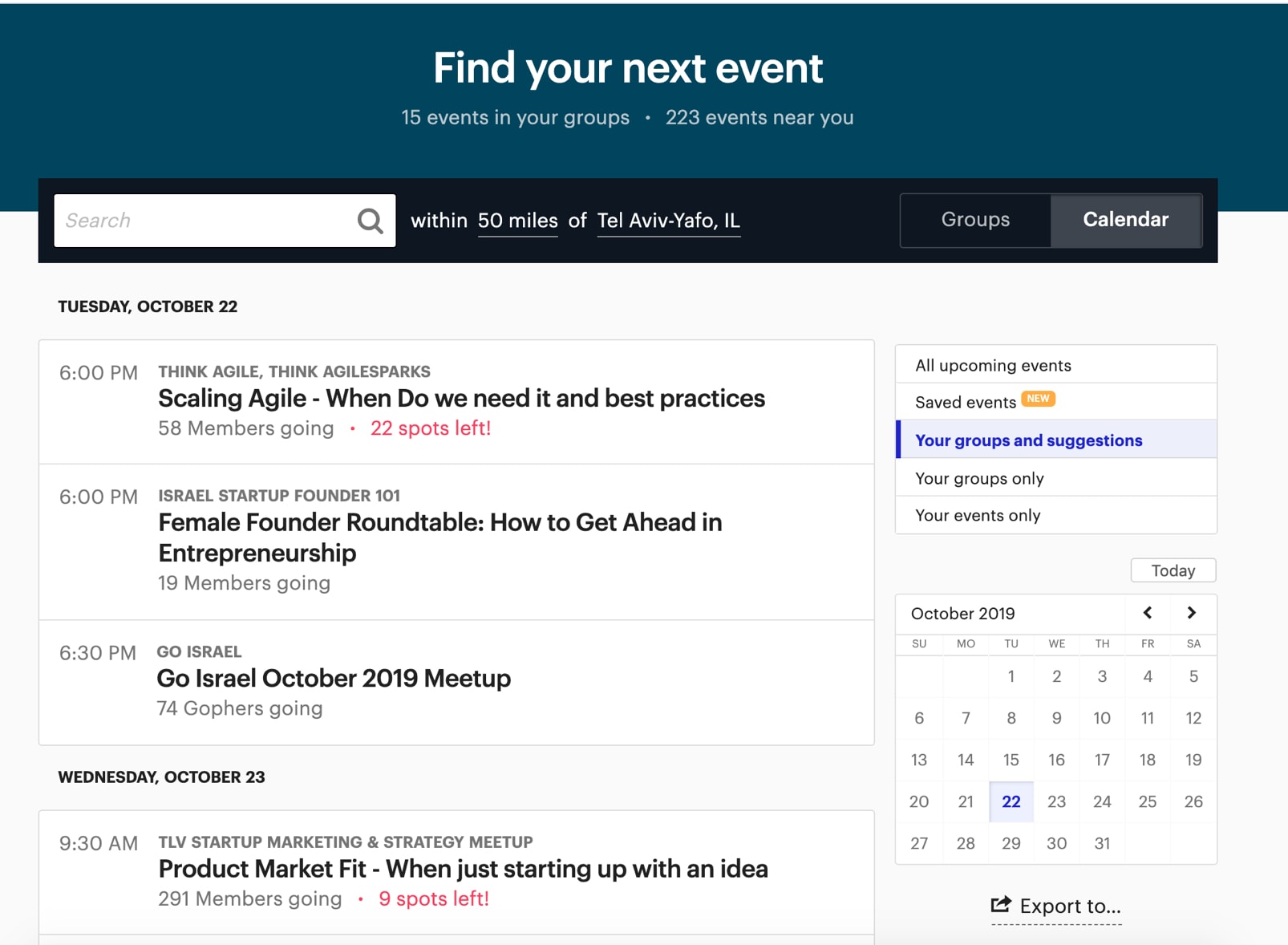
Task: Click '19 Members going' text
Action: coord(244,583)
